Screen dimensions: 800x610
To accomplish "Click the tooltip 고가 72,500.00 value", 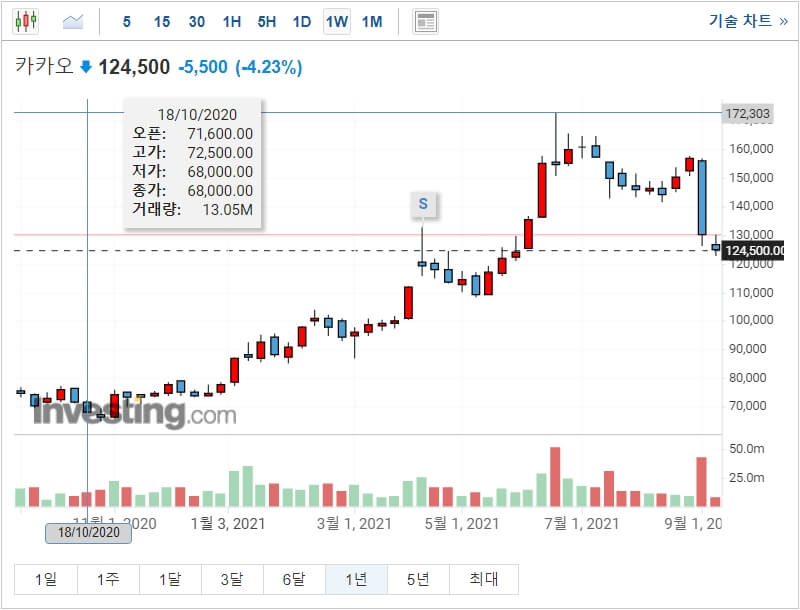I will [x=220, y=152].
